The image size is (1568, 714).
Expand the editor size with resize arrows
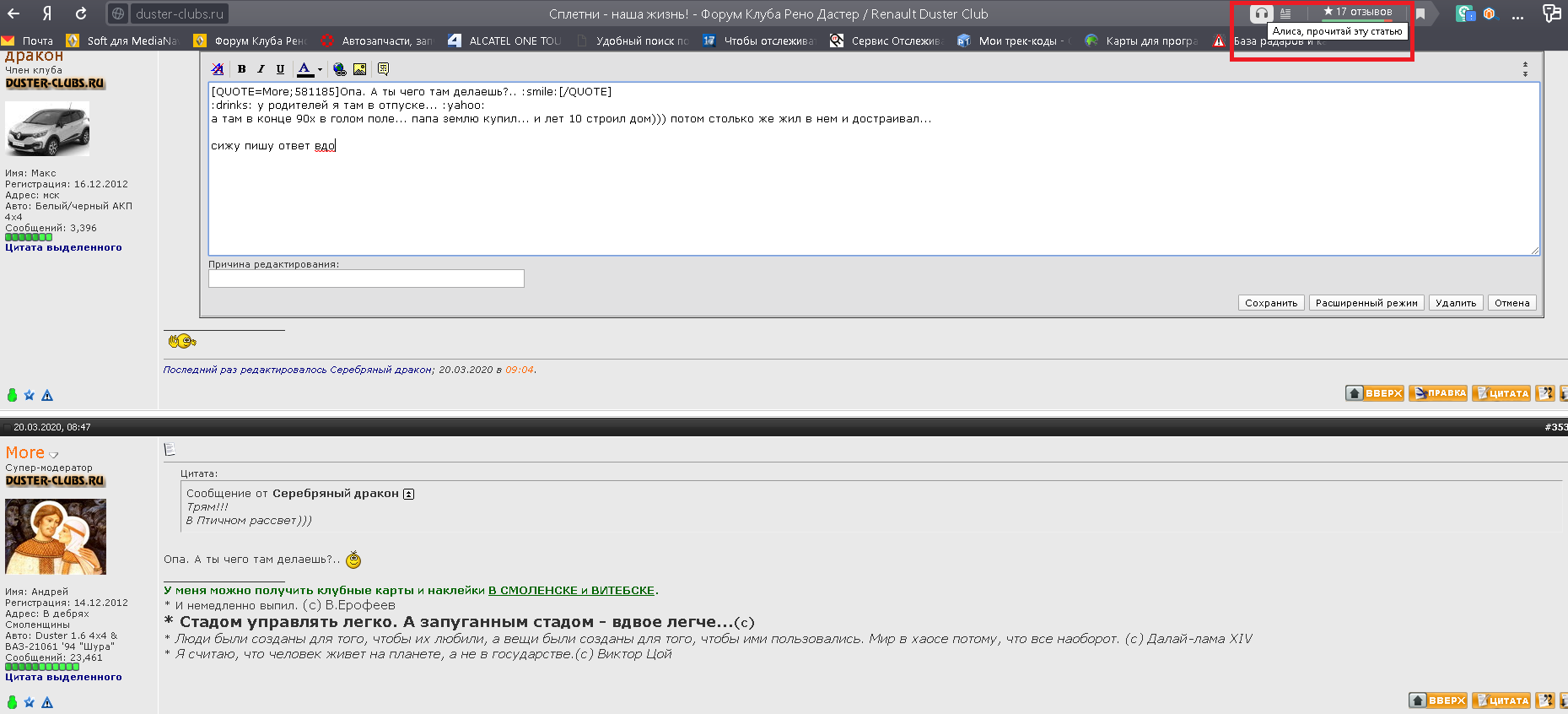[x=1525, y=69]
